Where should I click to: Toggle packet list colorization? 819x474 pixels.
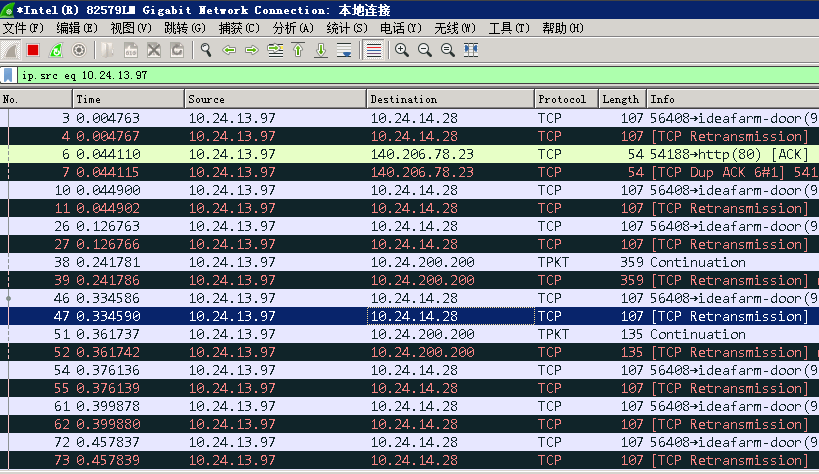tap(373, 50)
